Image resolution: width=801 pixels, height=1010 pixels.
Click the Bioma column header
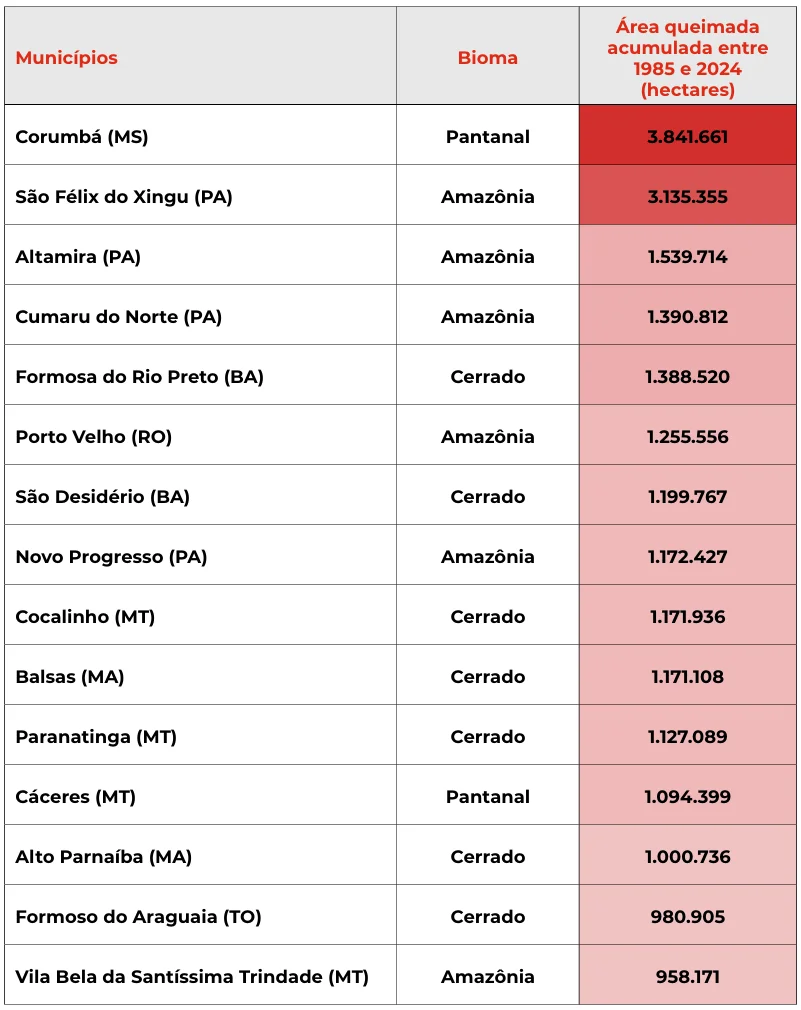pyautogui.click(x=487, y=56)
